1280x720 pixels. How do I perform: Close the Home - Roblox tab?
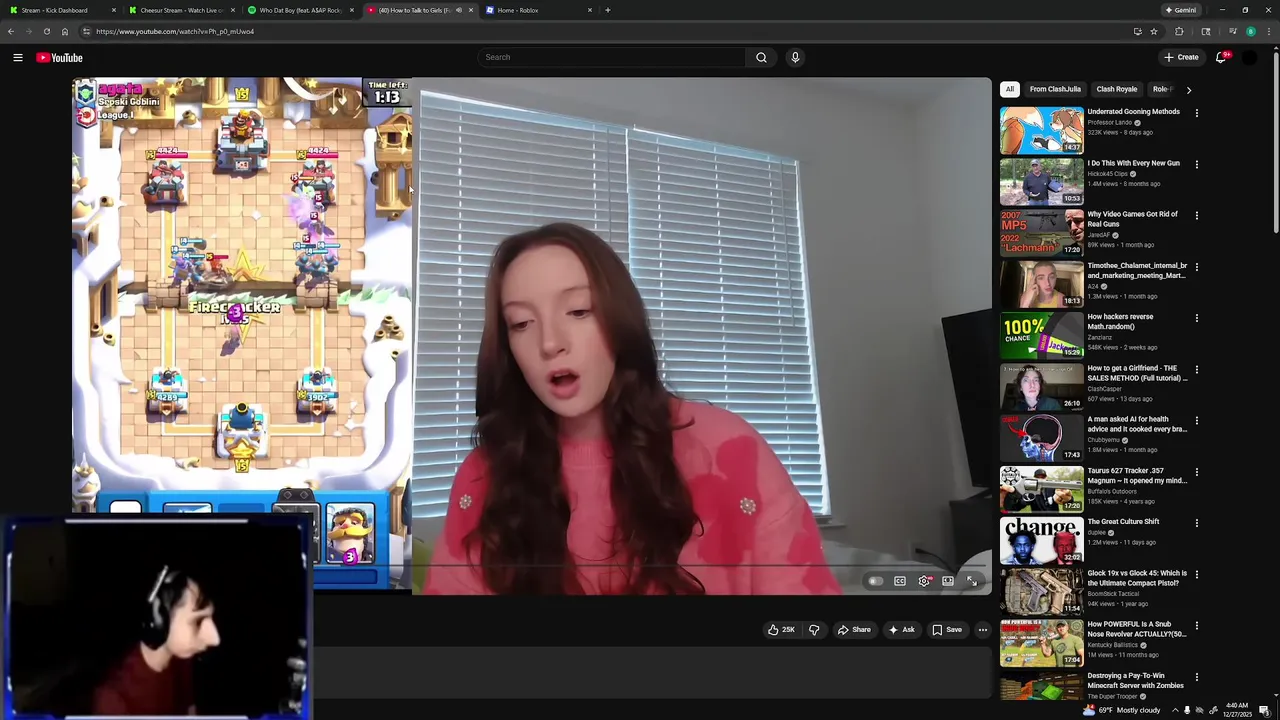pos(590,10)
